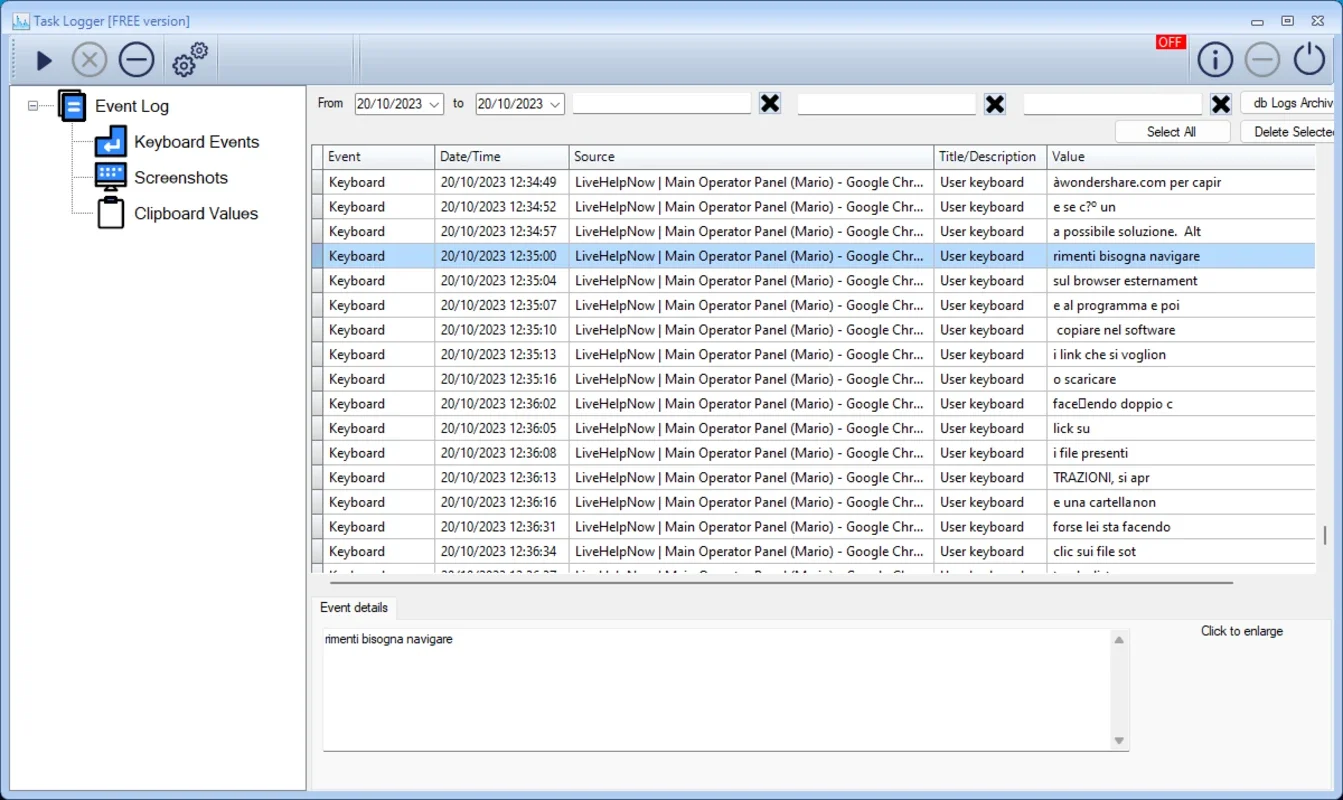1343x800 pixels.
Task: Click the Select All button
Action: point(1172,132)
